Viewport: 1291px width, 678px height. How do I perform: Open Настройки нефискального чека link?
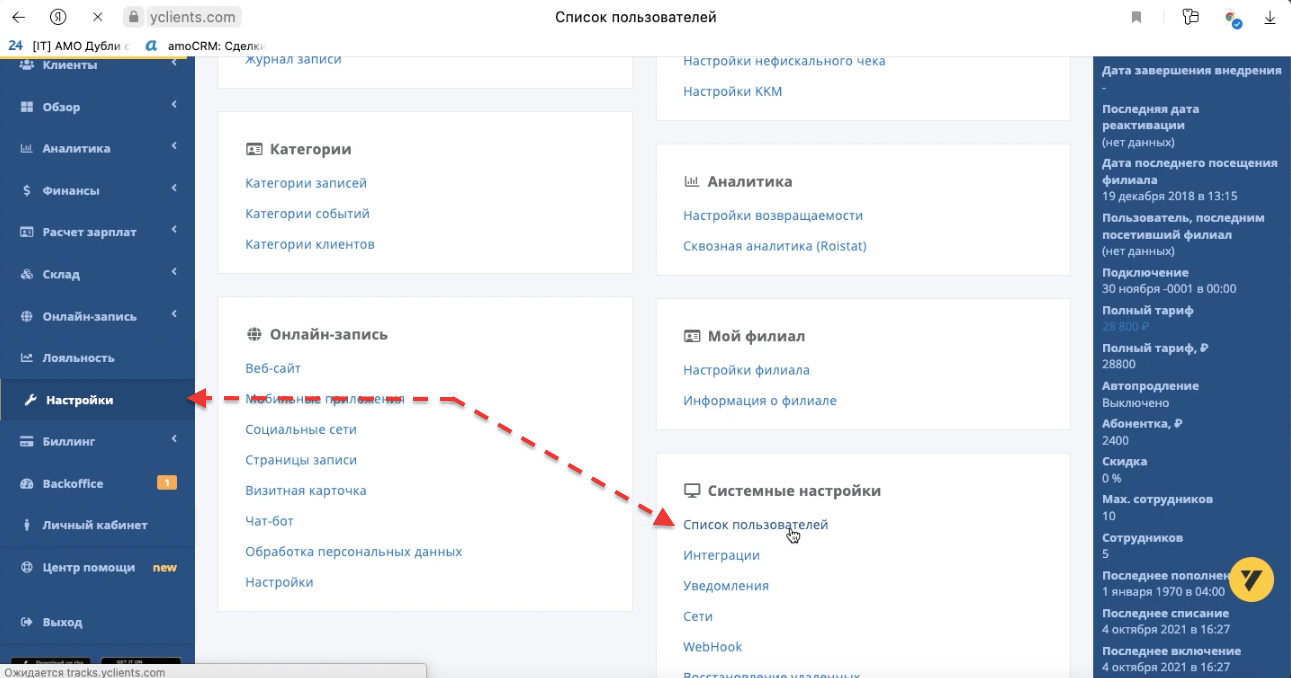coord(784,61)
